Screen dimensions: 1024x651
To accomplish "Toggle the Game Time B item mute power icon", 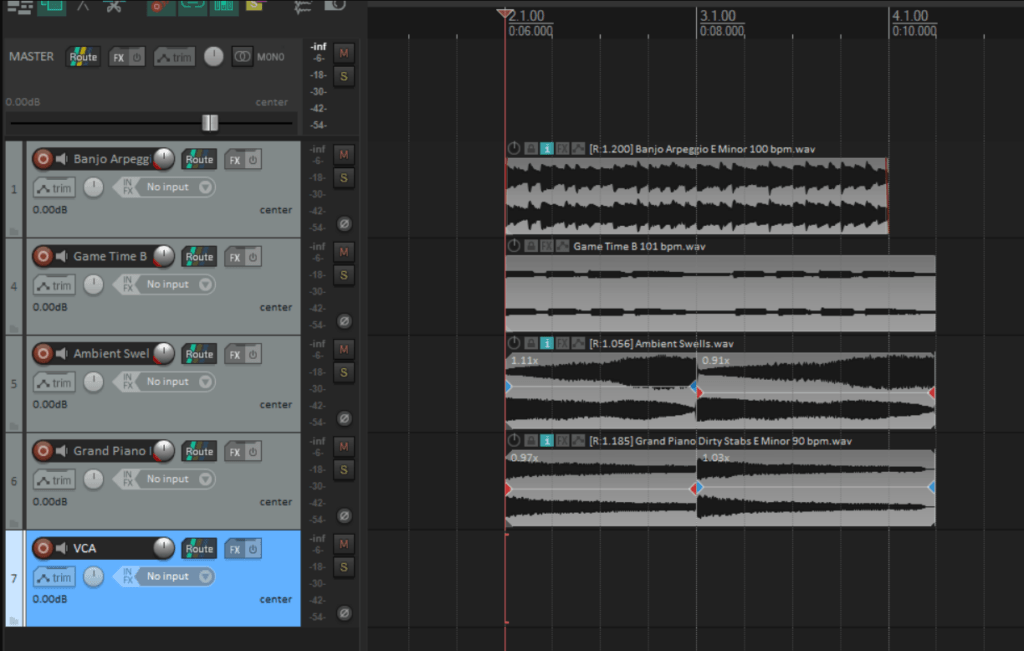I will point(514,246).
